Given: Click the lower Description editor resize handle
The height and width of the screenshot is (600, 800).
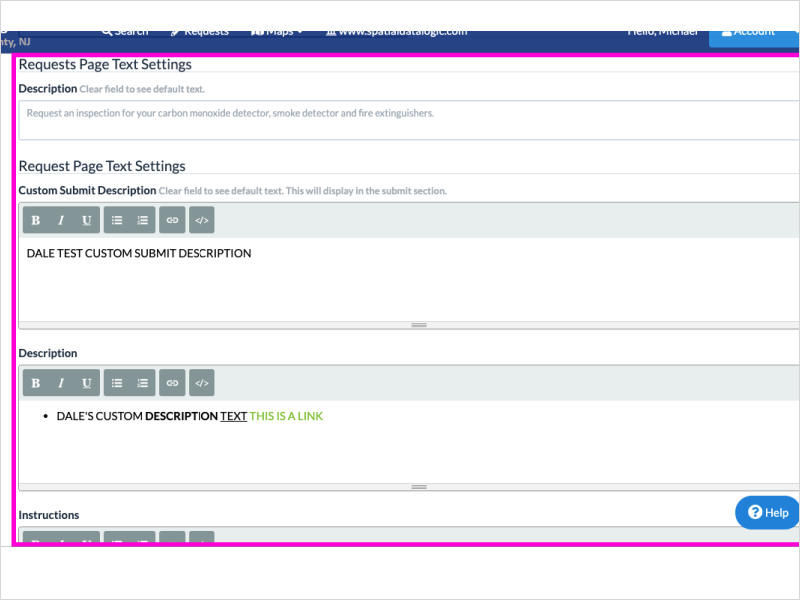Looking at the screenshot, I should coord(419,487).
